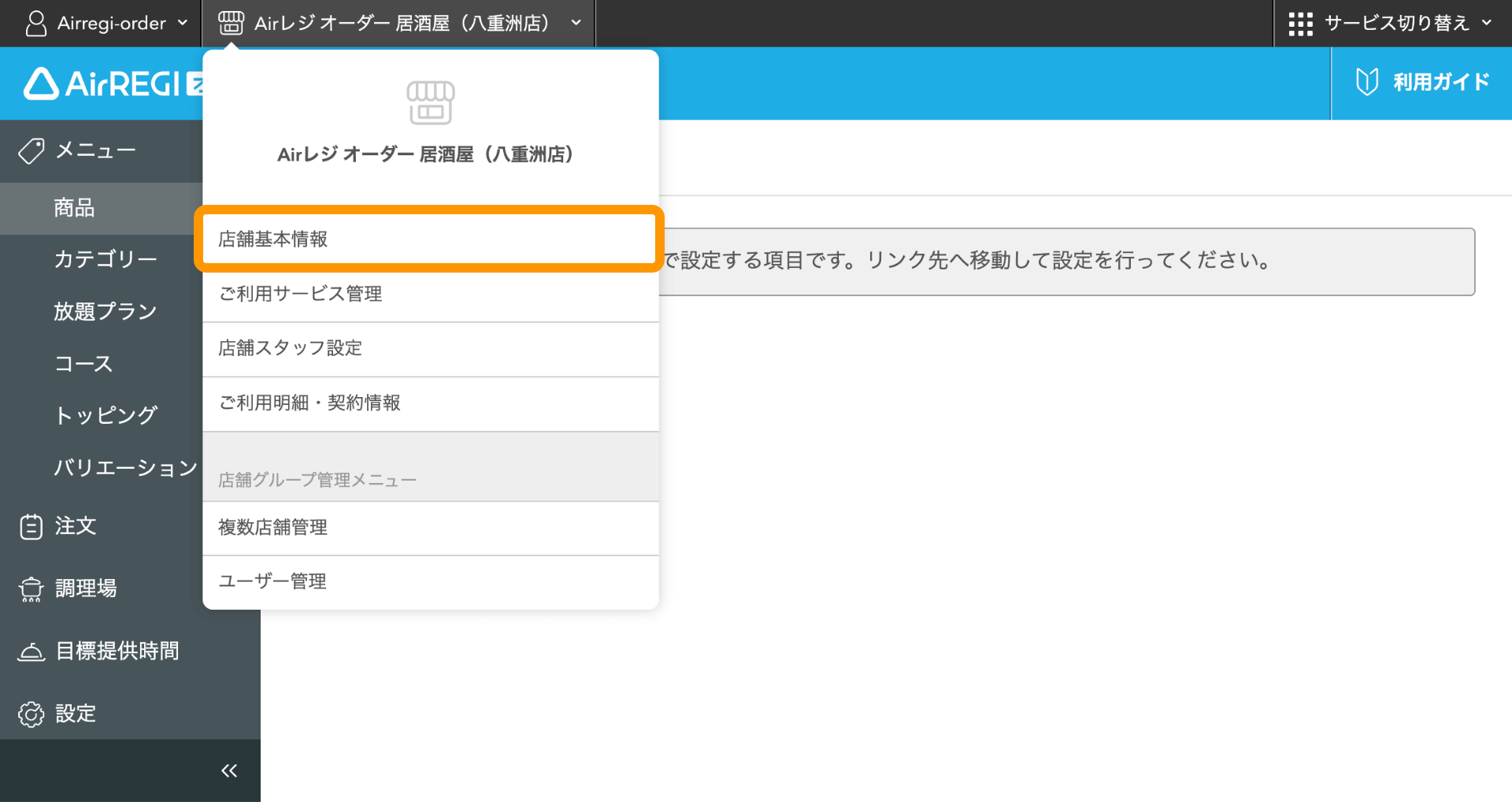1512x802 pixels.
Task: Click the 店舗グループ管理メニュー section header
Action: 317,480
